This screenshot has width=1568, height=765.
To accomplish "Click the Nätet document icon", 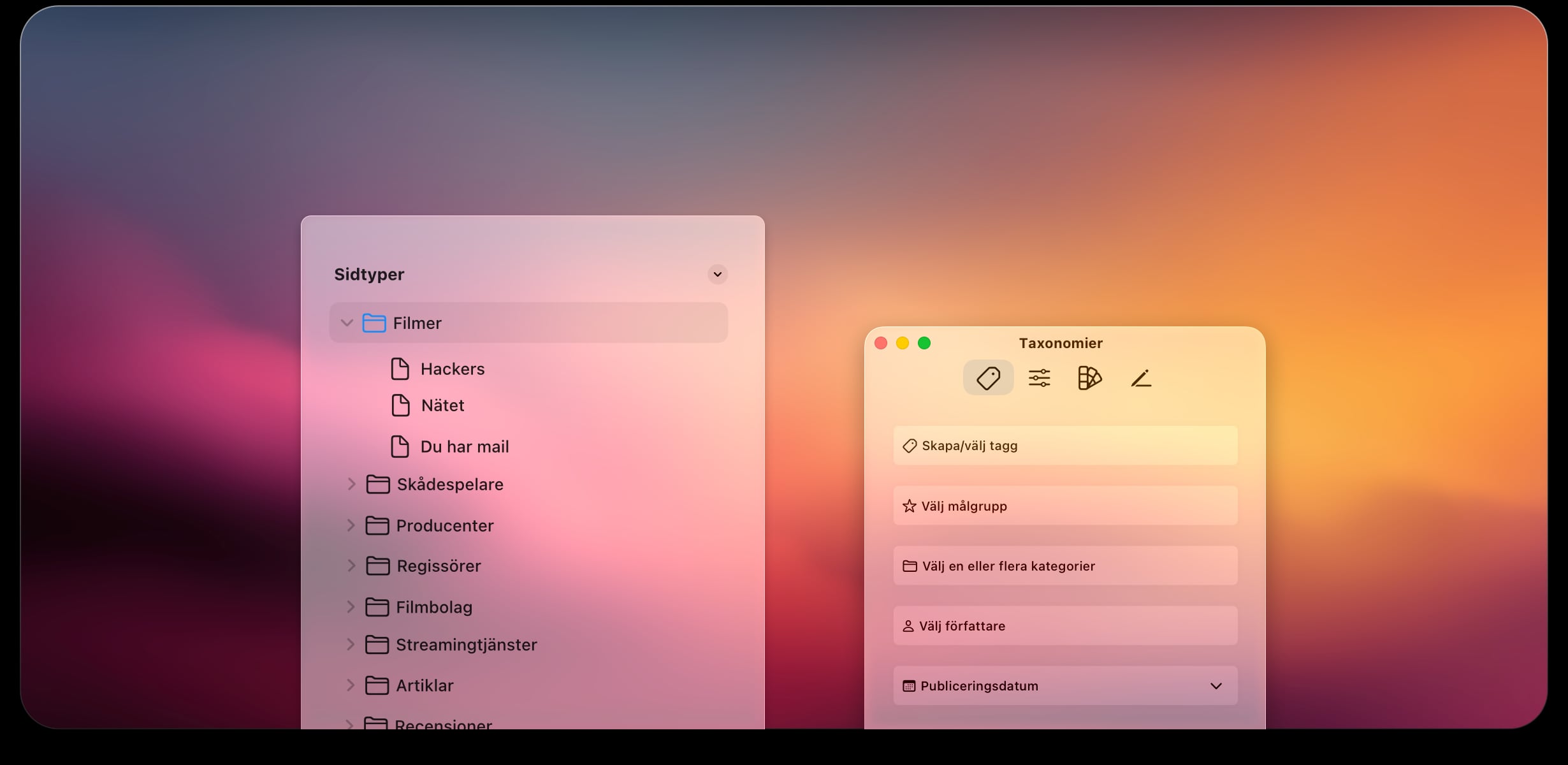I will 400,405.
